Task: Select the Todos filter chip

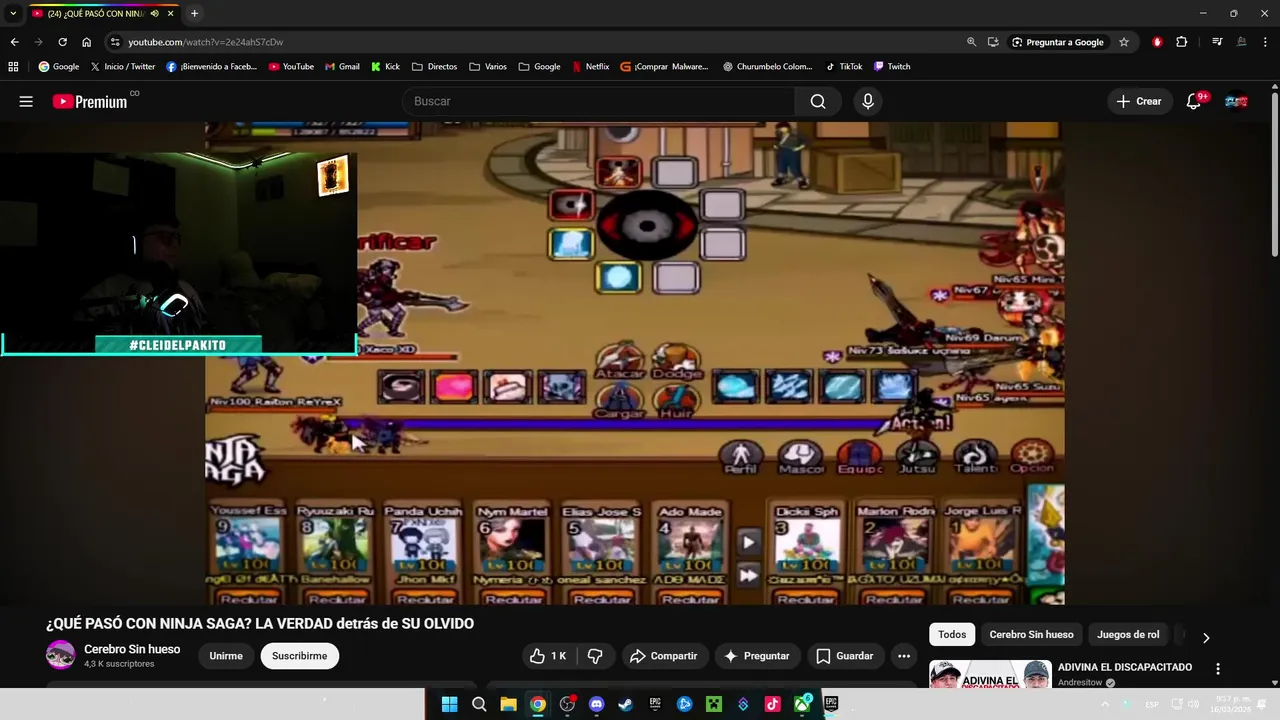Action: [x=952, y=634]
